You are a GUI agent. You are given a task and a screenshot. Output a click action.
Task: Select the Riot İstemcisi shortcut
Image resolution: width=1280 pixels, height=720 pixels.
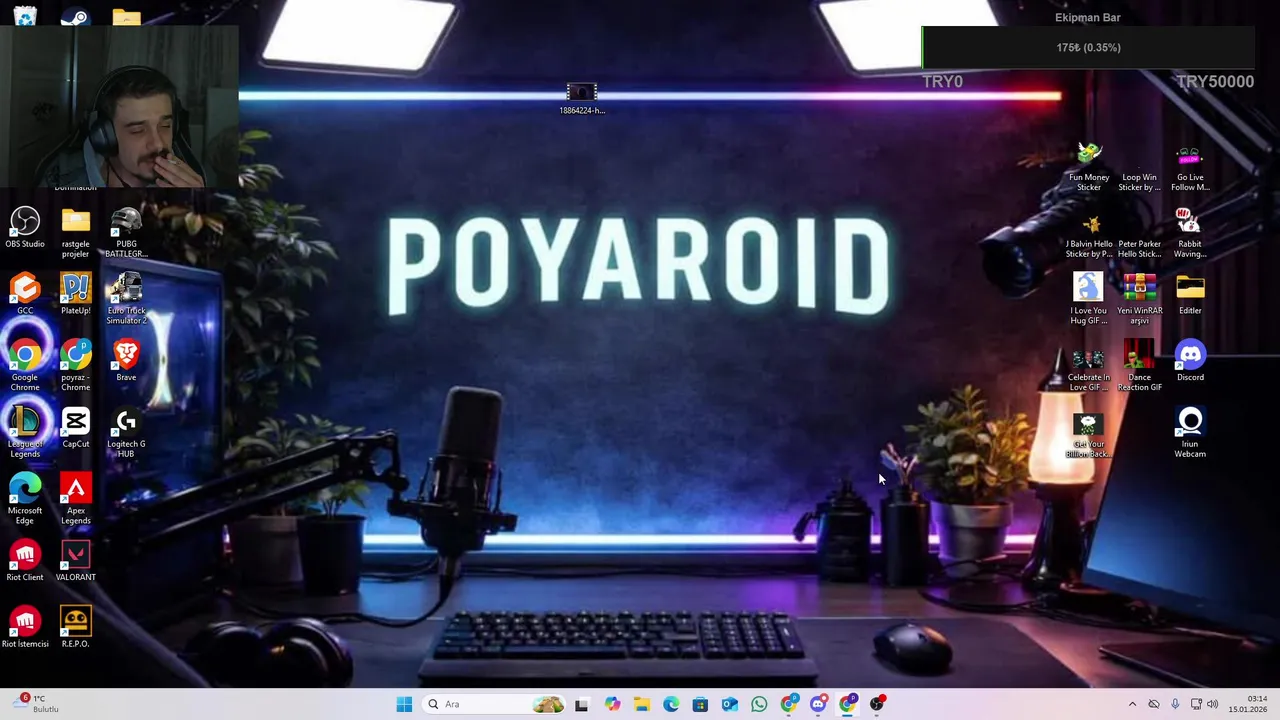point(25,628)
